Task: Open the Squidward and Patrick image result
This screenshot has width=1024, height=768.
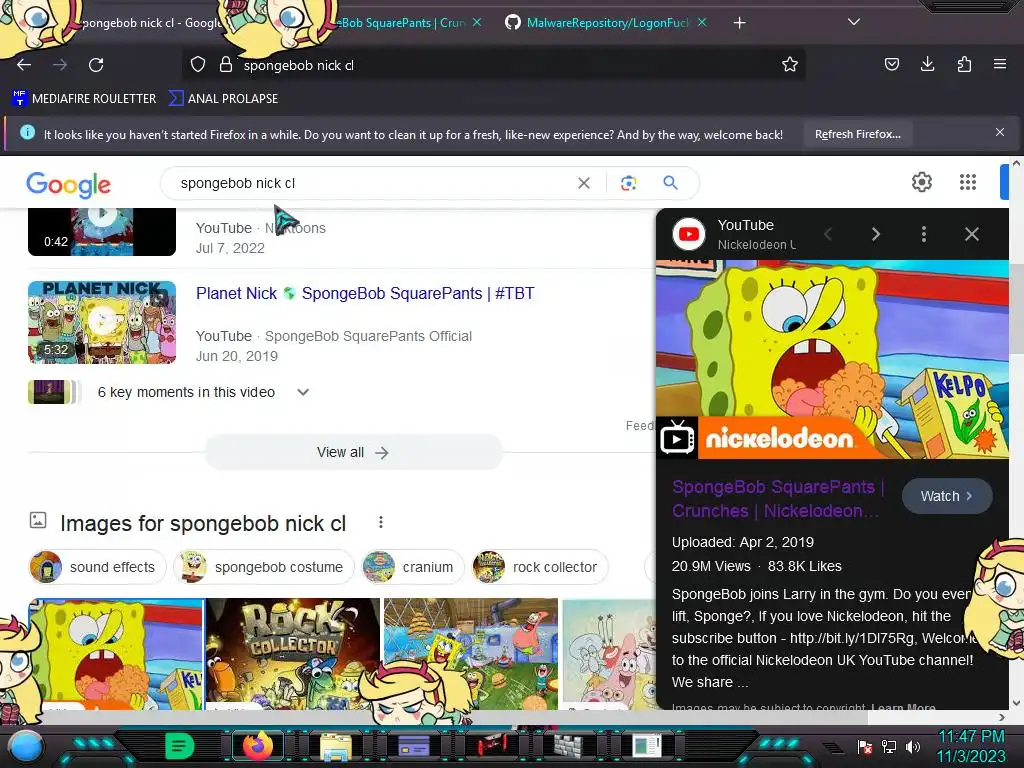Action: point(609,654)
